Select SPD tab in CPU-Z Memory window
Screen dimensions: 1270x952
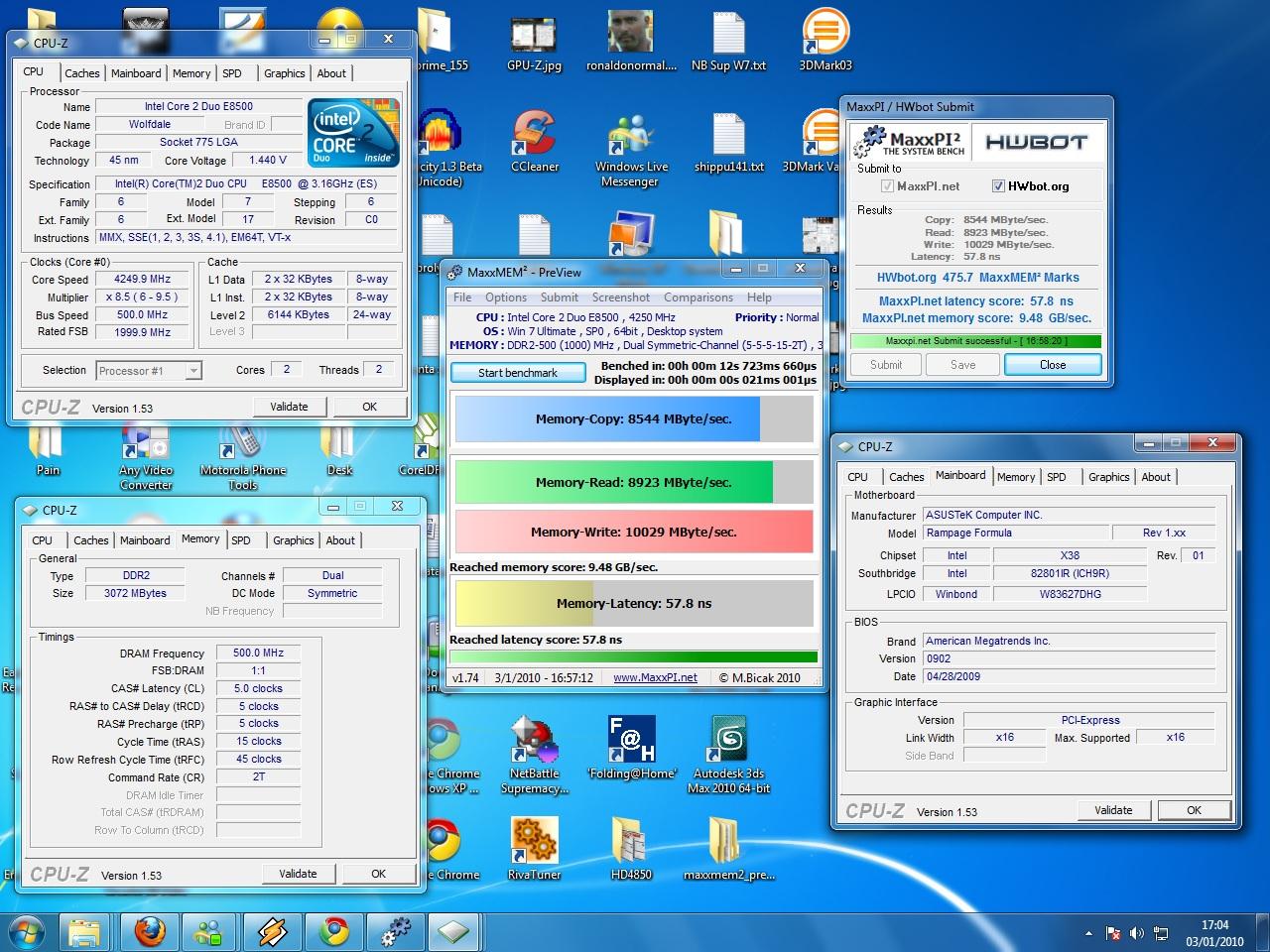[x=241, y=540]
